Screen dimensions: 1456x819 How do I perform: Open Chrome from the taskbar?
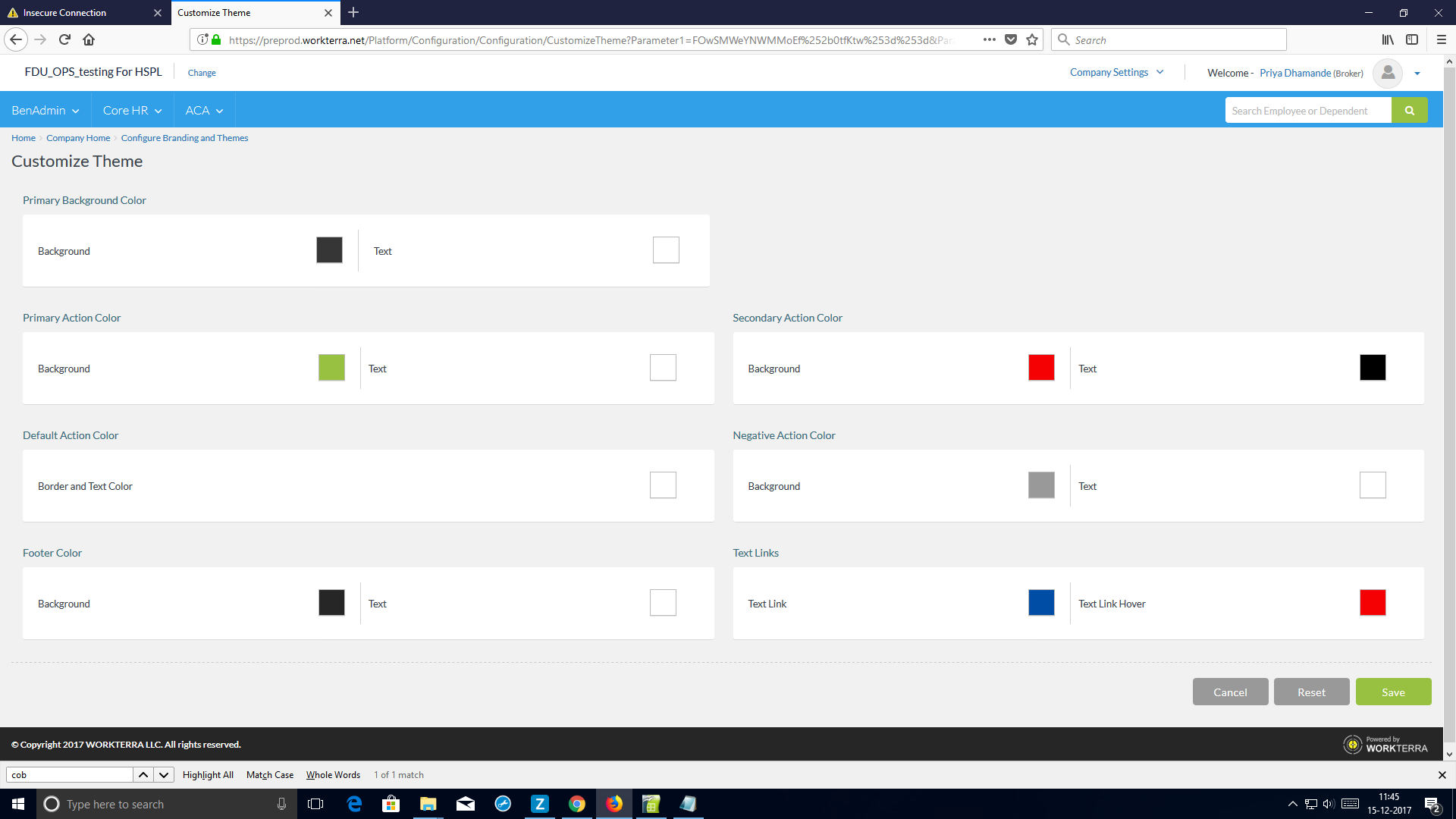click(x=577, y=804)
